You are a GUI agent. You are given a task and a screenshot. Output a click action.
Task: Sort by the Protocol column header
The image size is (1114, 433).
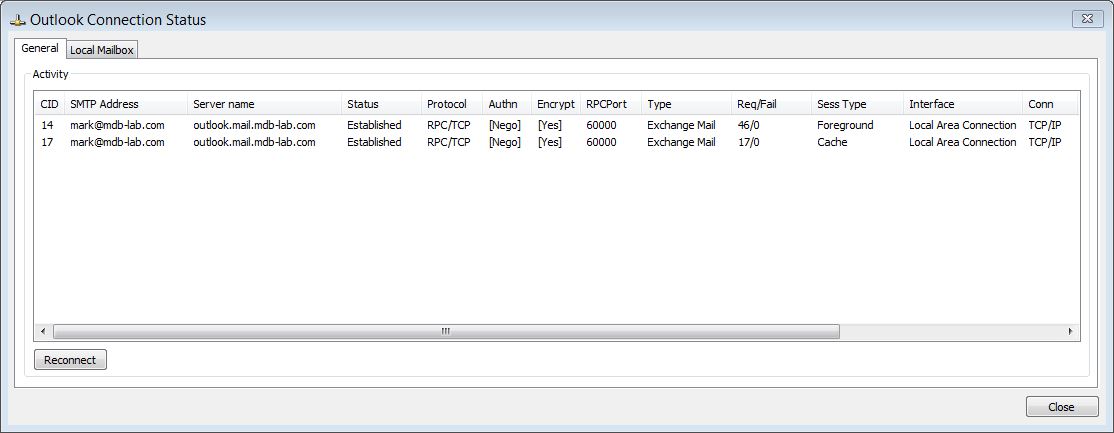coord(446,104)
